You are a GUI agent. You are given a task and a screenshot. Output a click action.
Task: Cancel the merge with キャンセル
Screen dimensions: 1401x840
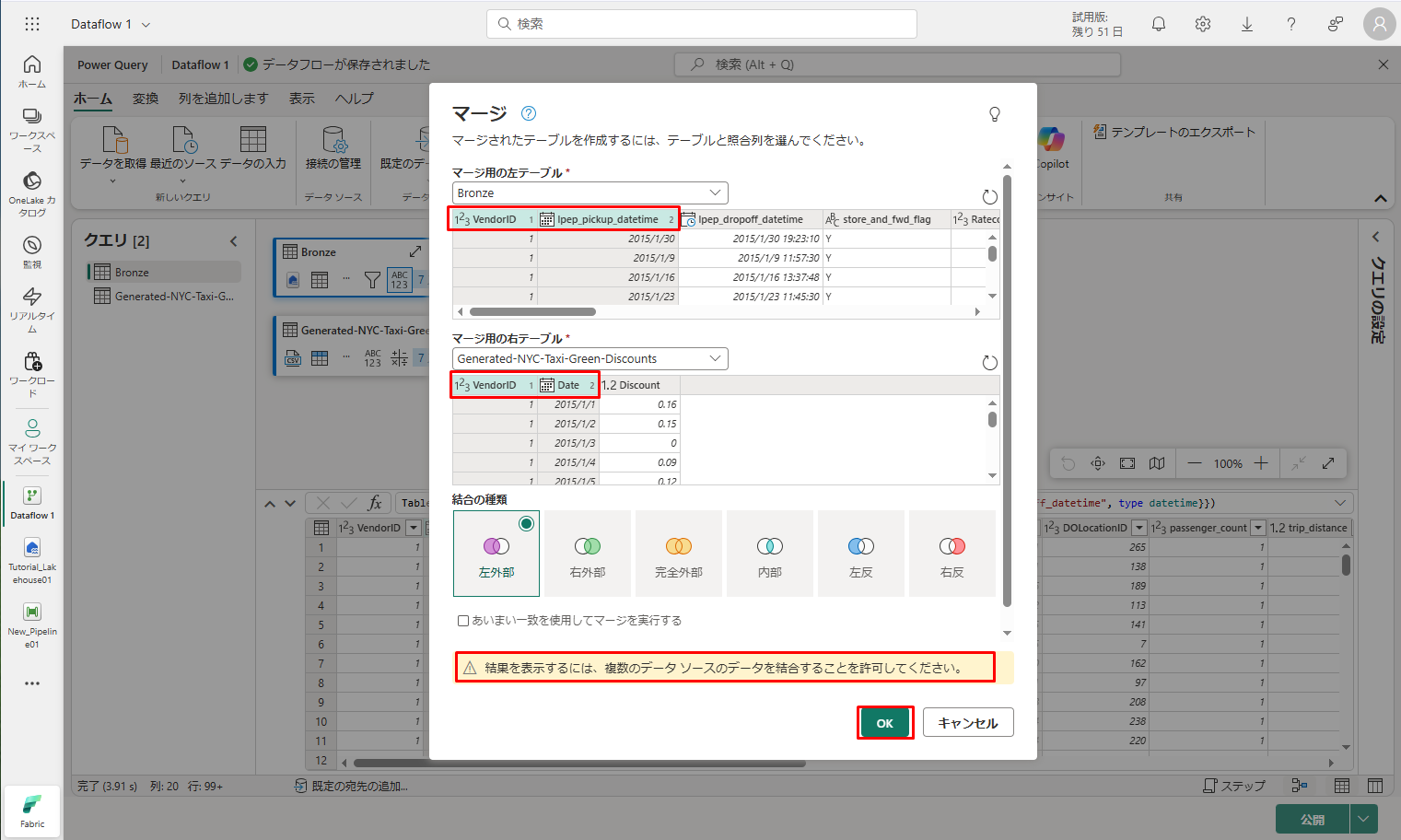(968, 723)
